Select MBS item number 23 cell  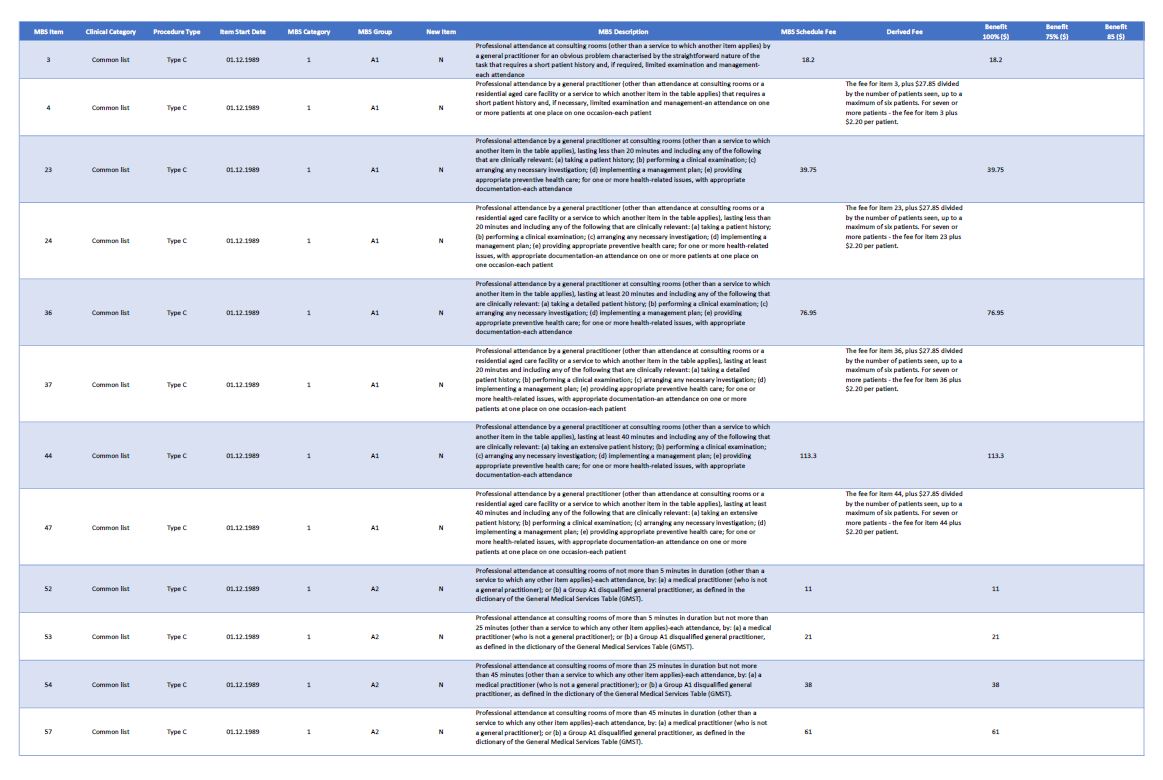[48, 170]
